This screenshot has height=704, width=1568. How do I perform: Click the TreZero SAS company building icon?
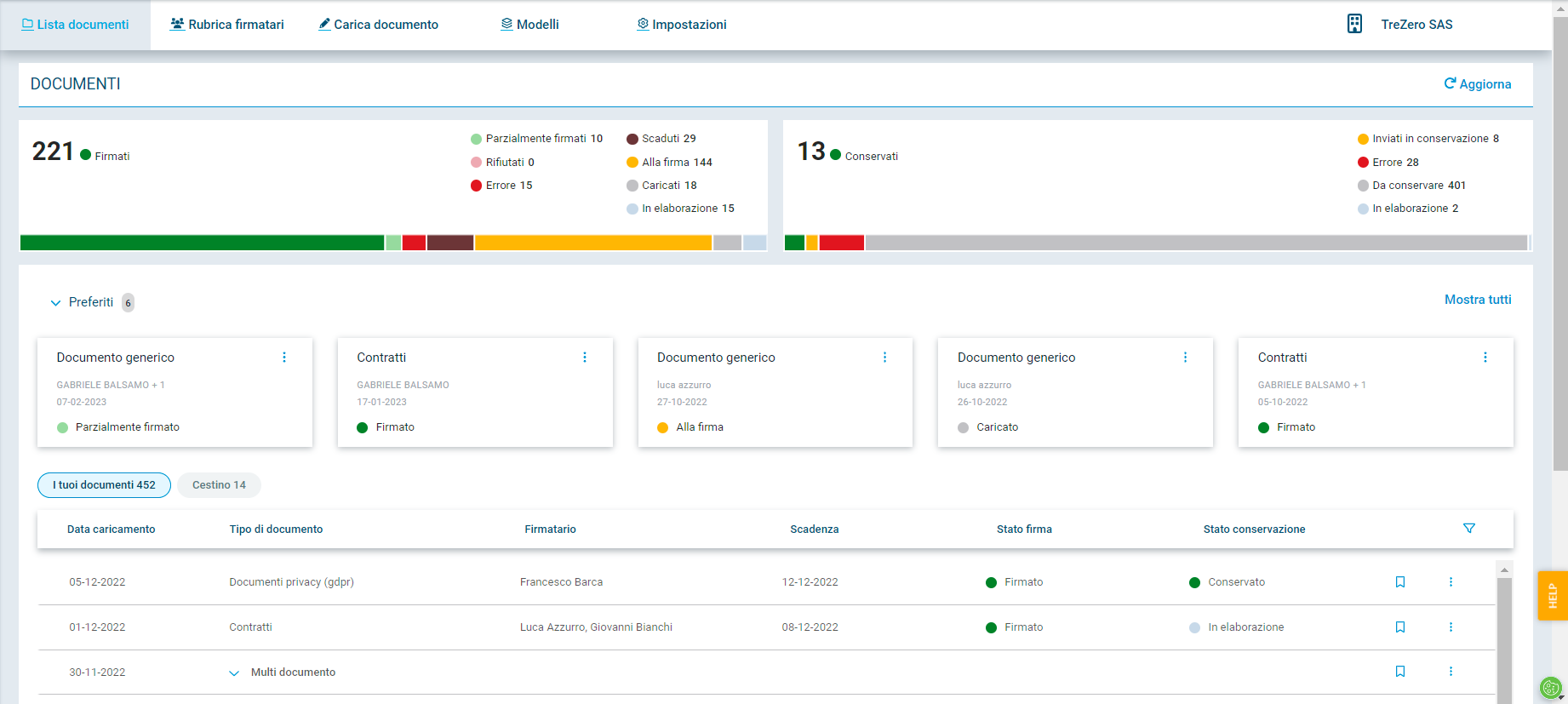tap(1354, 24)
